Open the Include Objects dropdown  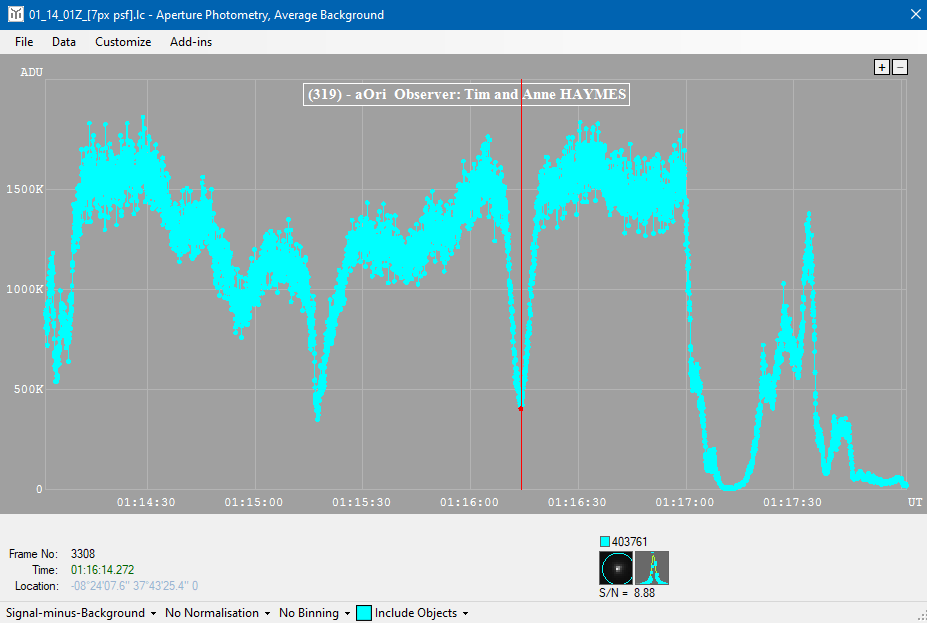click(421, 613)
